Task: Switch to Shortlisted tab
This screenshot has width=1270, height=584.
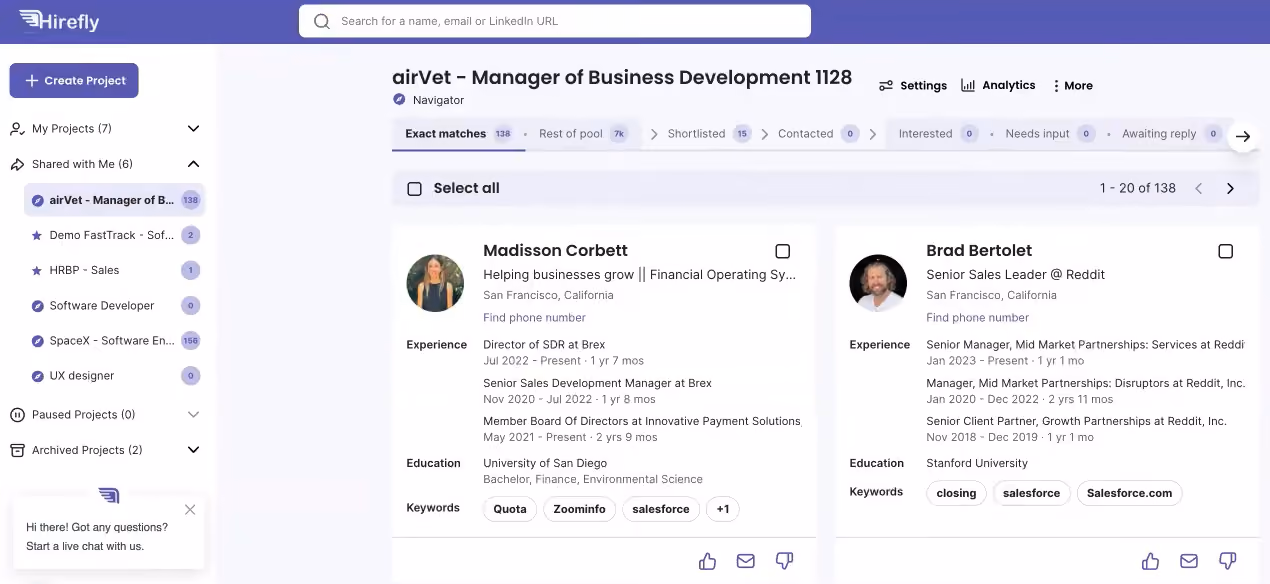Action: click(709, 134)
